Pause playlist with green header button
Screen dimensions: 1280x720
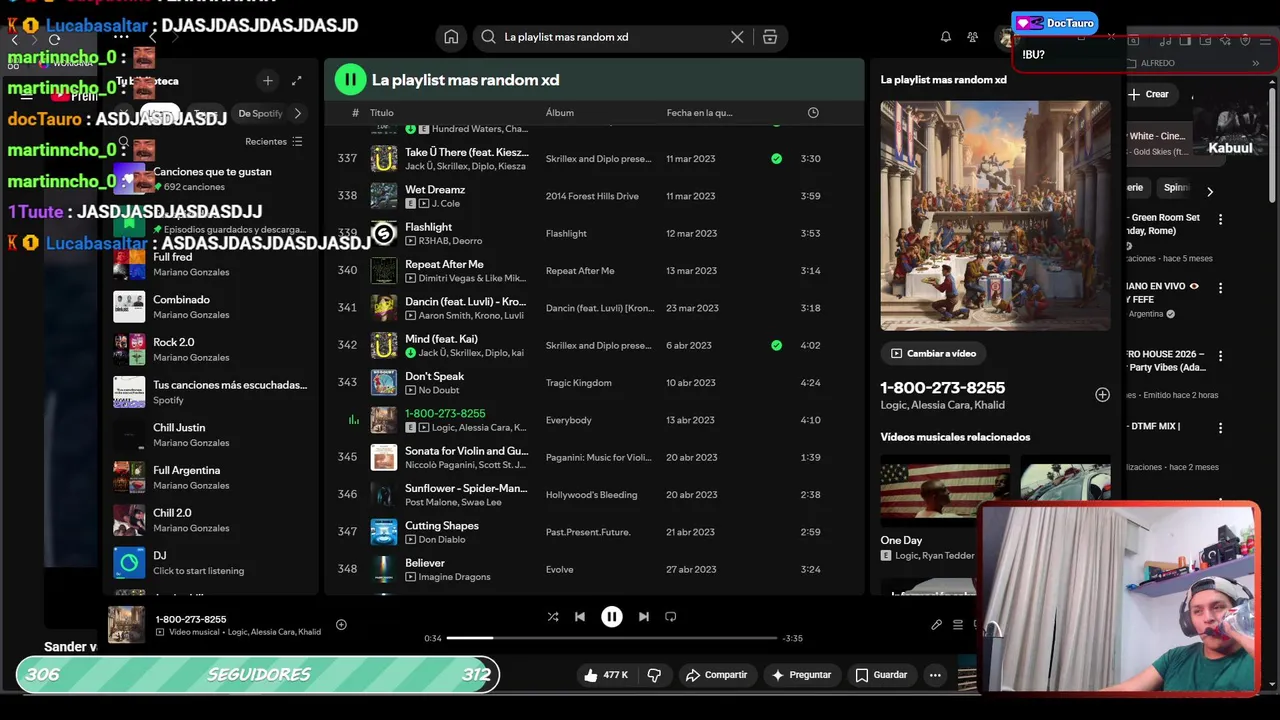point(350,80)
